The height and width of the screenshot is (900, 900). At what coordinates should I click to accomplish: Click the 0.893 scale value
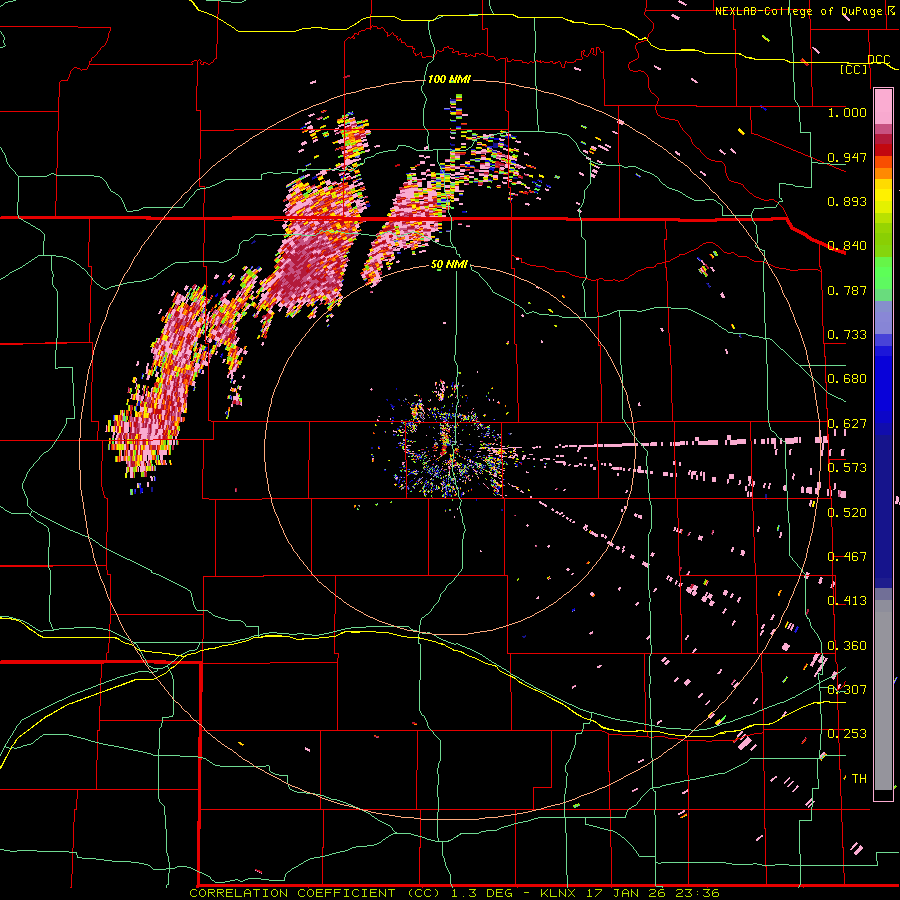click(x=847, y=201)
